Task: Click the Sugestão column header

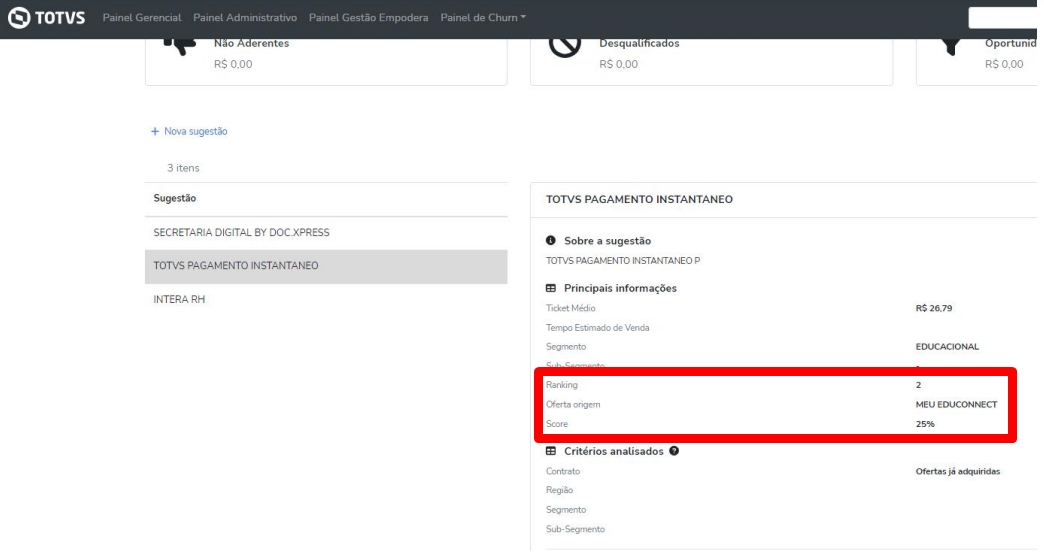Action: tap(175, 198)
